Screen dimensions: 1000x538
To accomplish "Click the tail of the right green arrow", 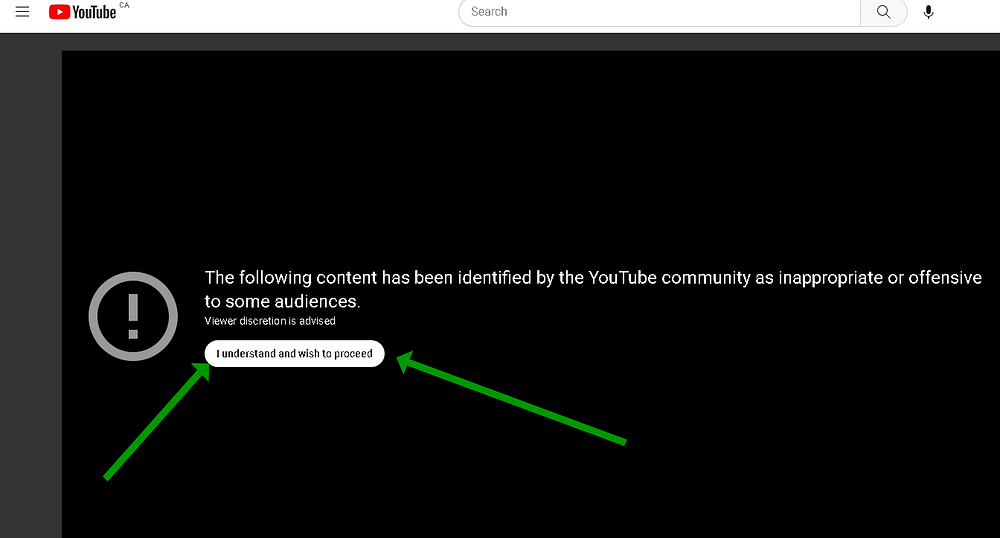I will pyautogui.click(x=622, y=440).
